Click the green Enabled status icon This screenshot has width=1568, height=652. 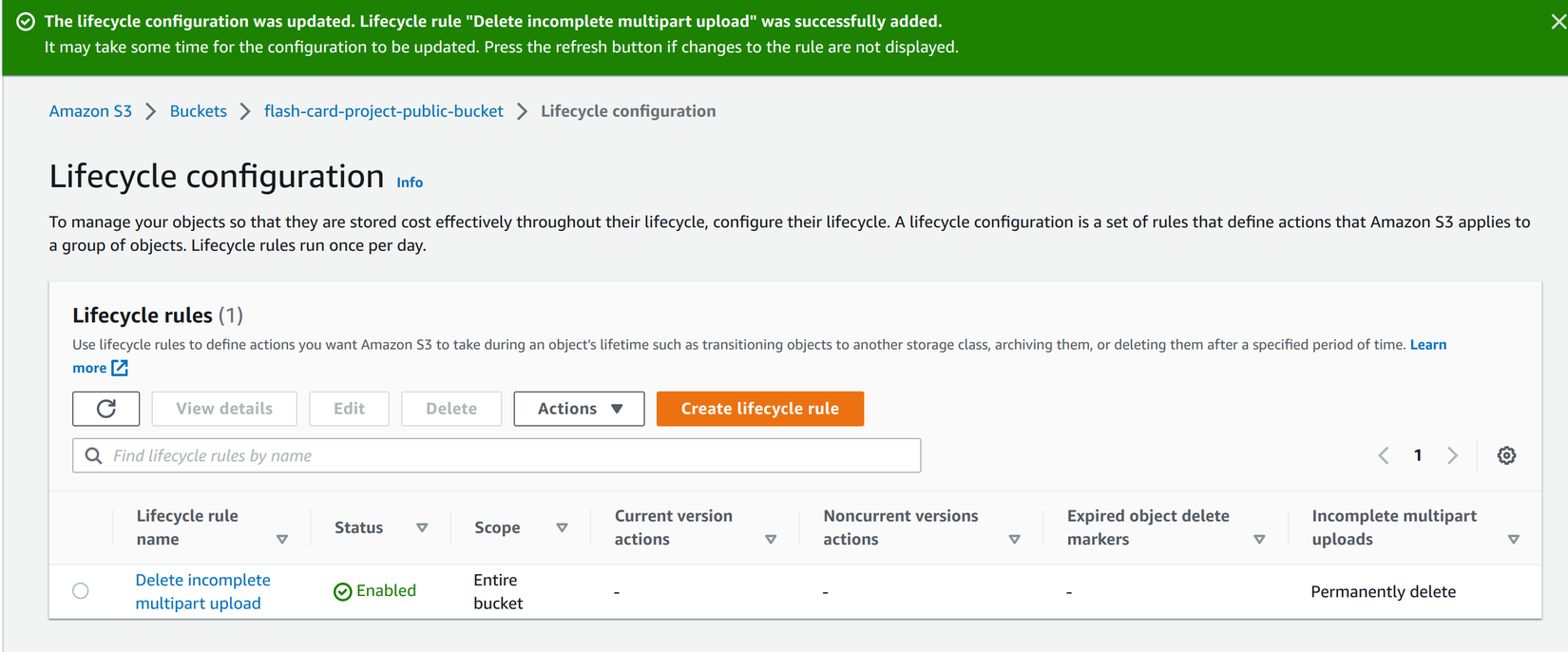tap(343, 591)
